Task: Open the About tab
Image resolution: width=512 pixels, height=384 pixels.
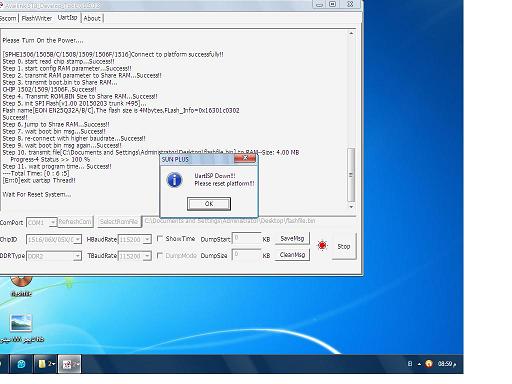Action: click(92, 18)
